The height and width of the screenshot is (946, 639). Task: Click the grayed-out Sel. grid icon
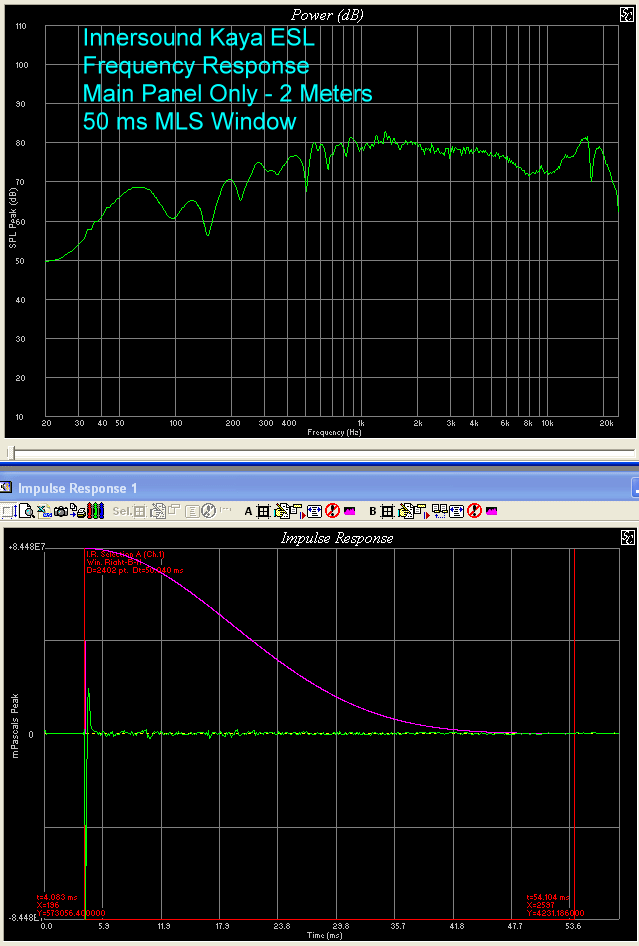(139, 512)
